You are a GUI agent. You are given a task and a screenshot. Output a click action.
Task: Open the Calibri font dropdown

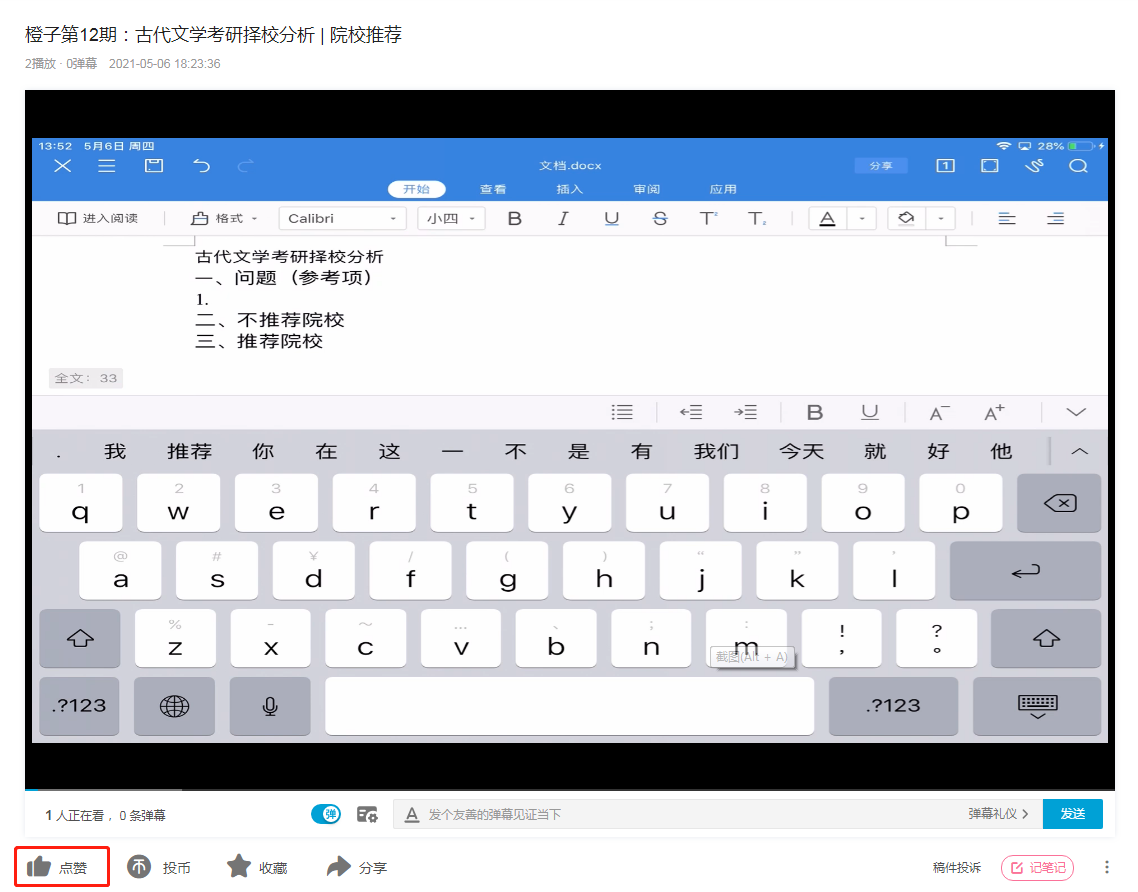pyautogui.click(x=342, y=218)
